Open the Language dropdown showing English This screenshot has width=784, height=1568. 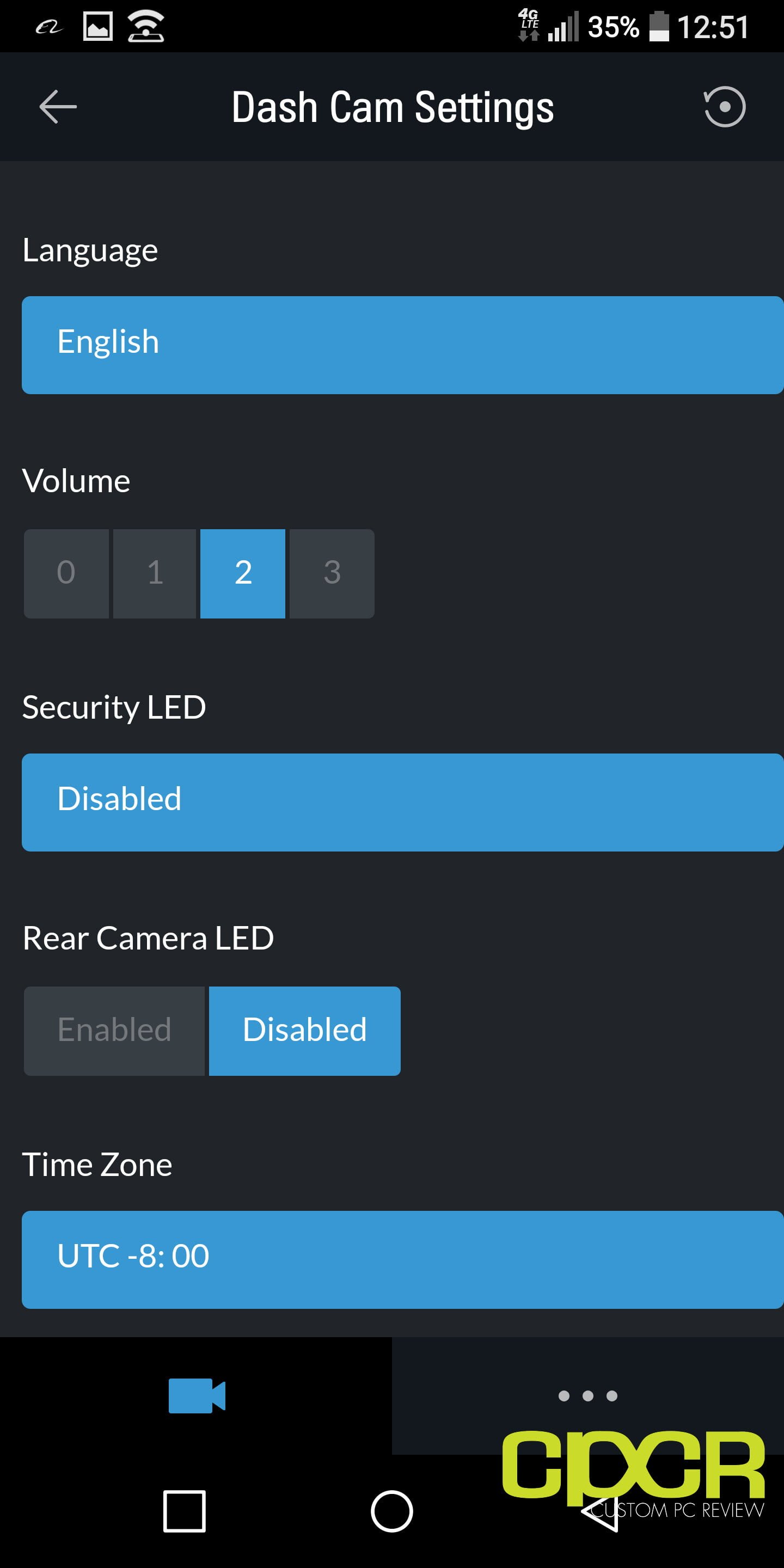[x=402, y=345]
